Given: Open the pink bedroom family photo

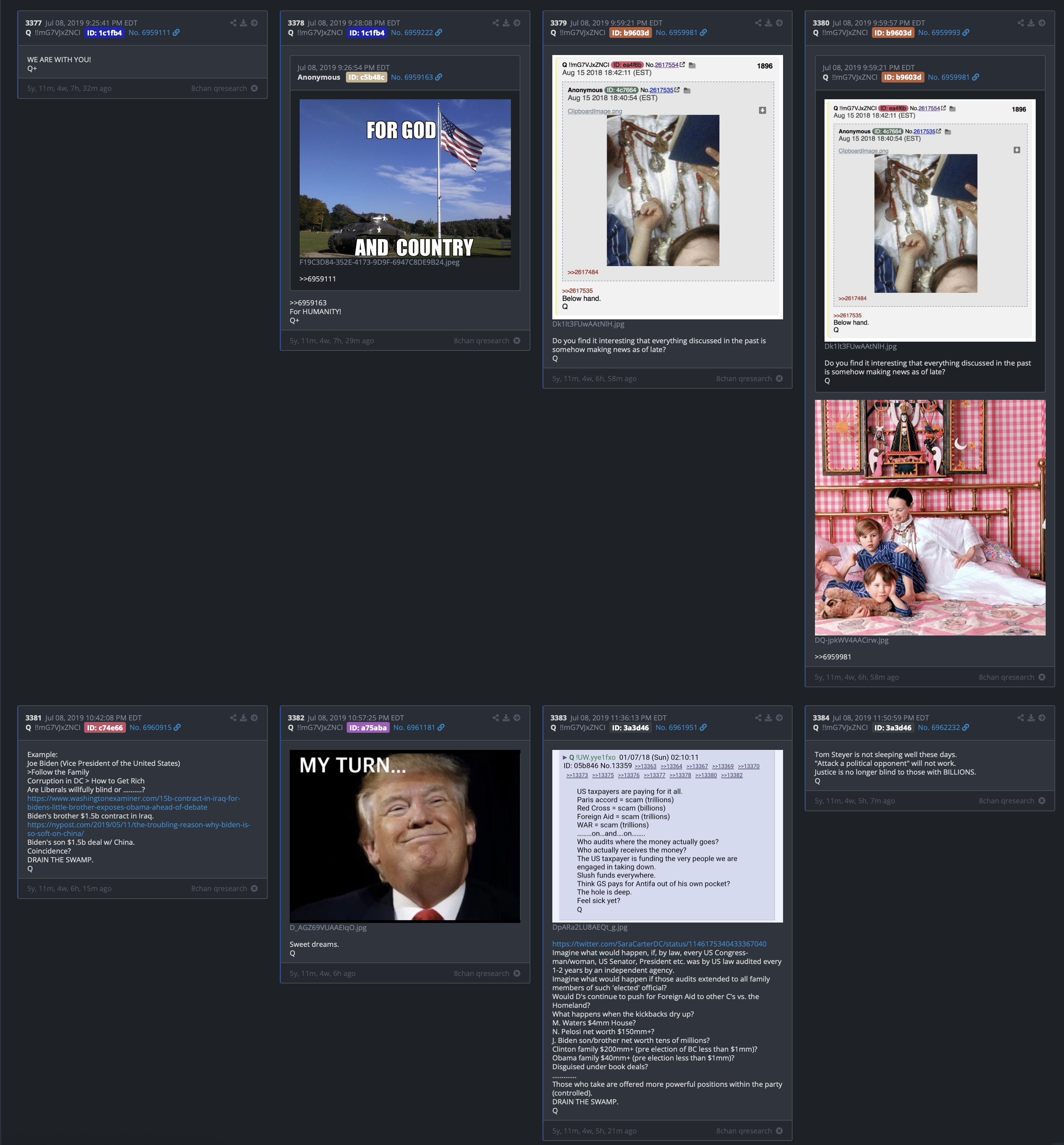Looking at the screenshot, I should [x=930, y=517].
